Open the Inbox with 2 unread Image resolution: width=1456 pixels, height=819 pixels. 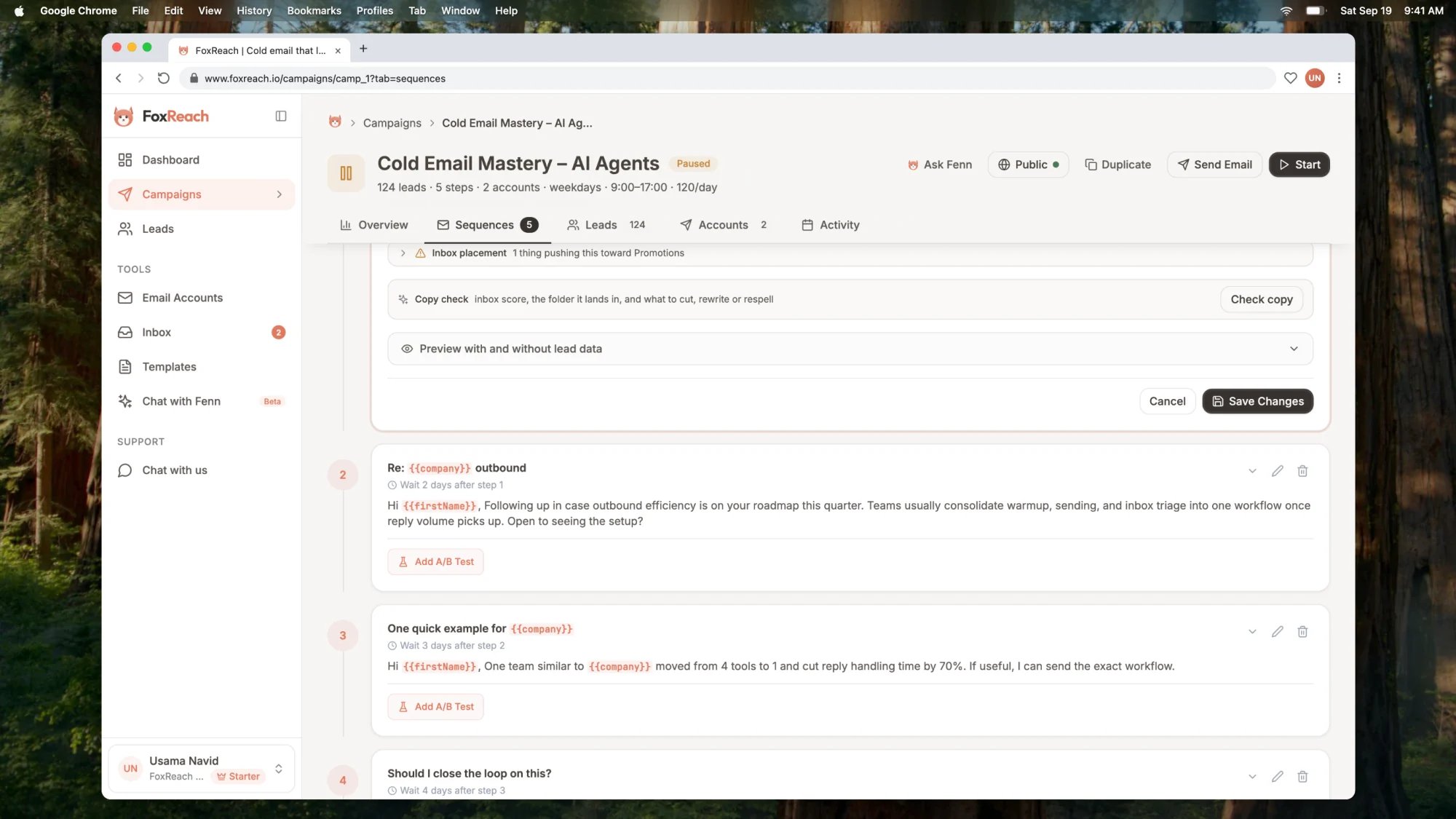[x=202, y=333]
